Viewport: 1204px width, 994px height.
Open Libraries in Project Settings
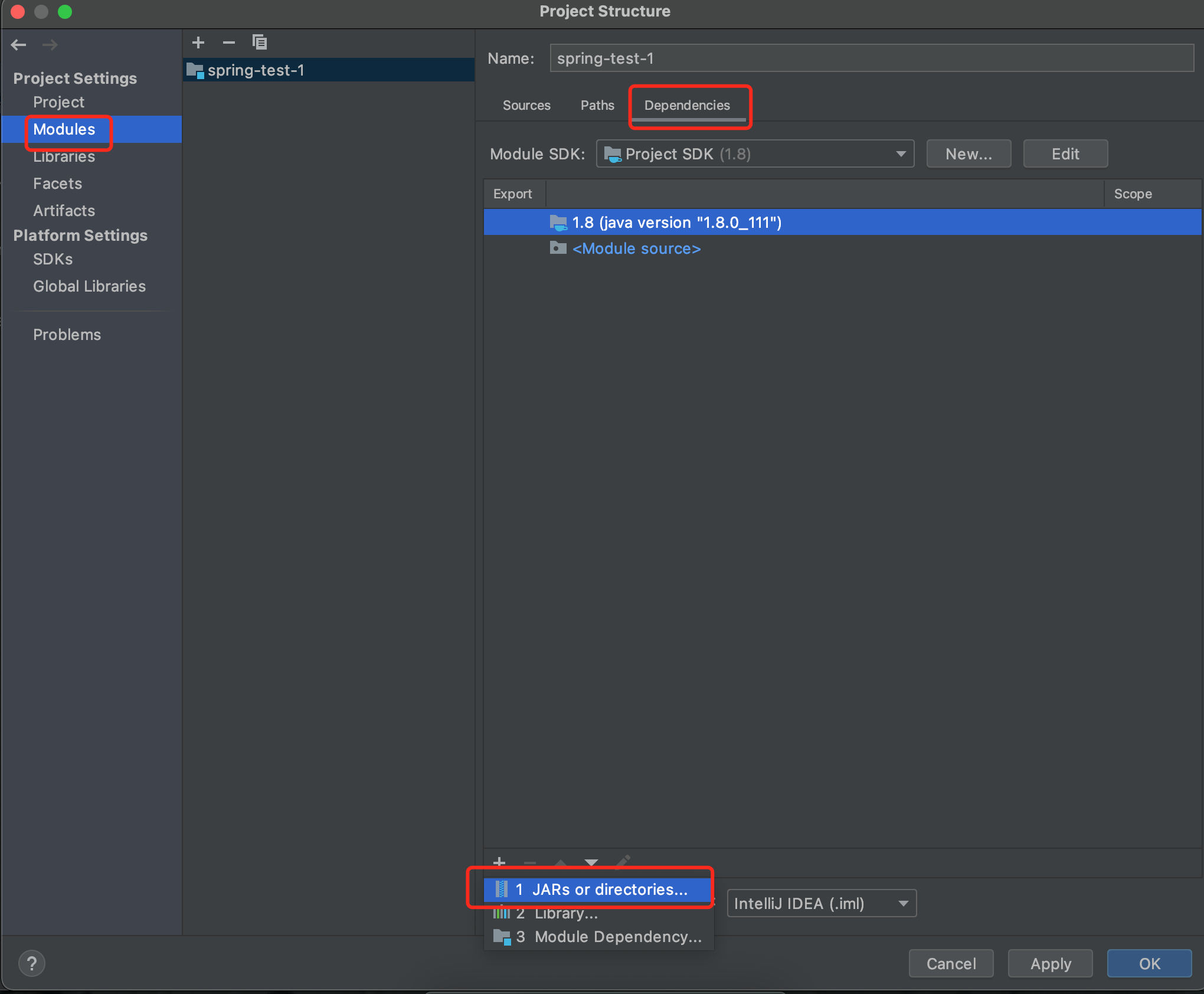[64, 157]
